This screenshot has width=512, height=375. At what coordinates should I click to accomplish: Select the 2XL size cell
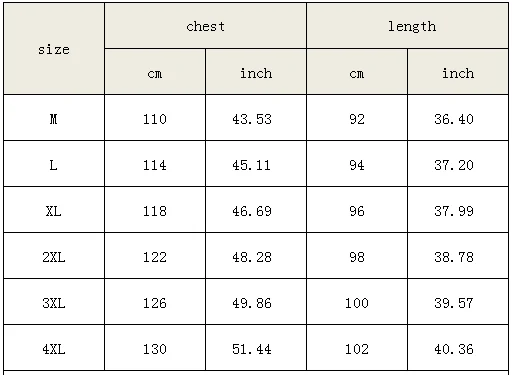(x=54, y=256)
